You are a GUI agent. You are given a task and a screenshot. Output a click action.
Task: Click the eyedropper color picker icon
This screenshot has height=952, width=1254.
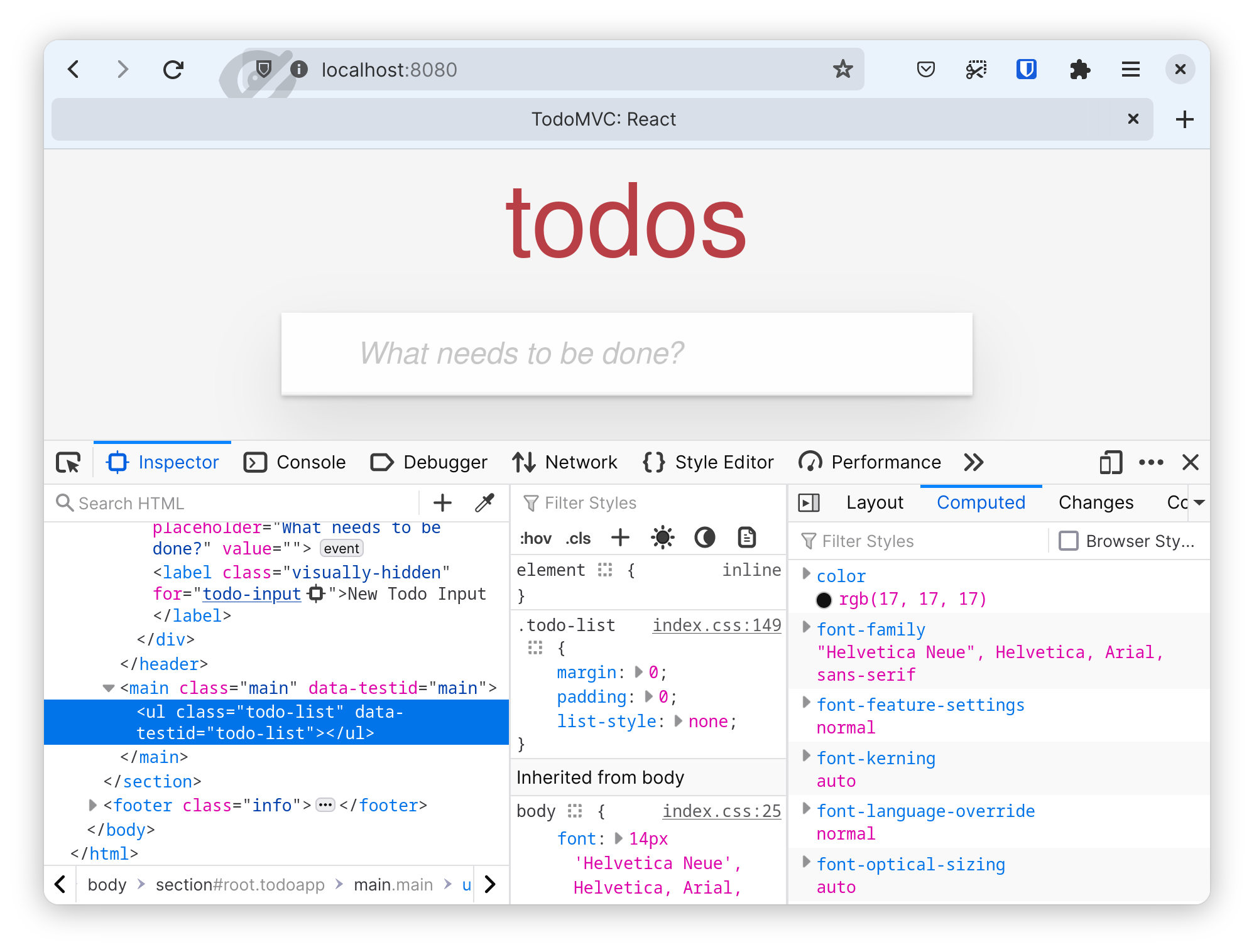point(484,503)
